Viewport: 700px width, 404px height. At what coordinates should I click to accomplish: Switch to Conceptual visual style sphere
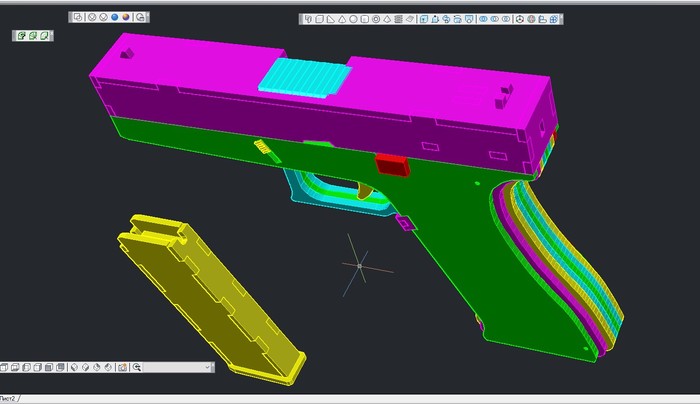127,17
